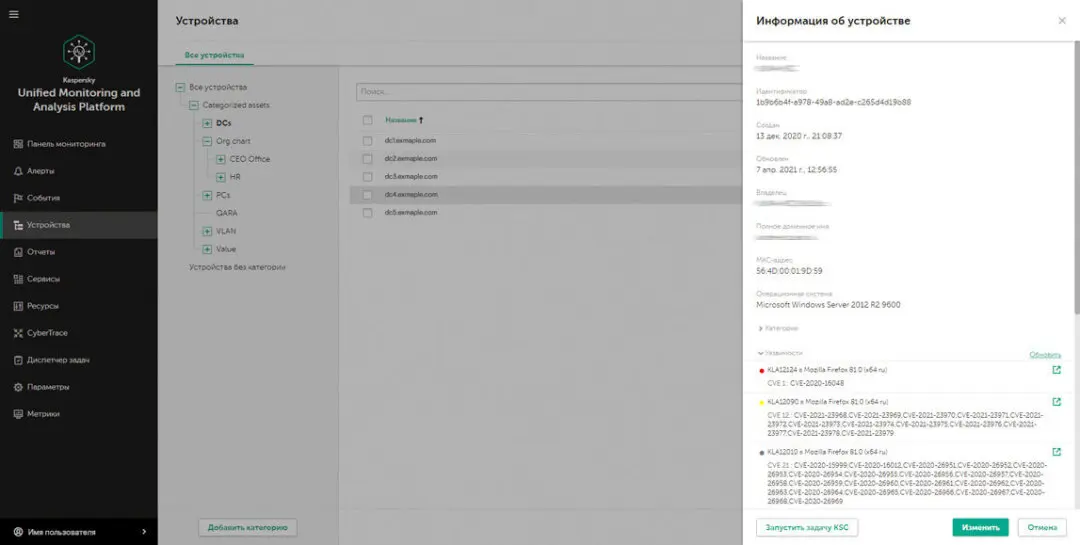The image size is (1080, 545).
Task: Click the CyberTrace sidebar icon
Action: coord(19,333)
